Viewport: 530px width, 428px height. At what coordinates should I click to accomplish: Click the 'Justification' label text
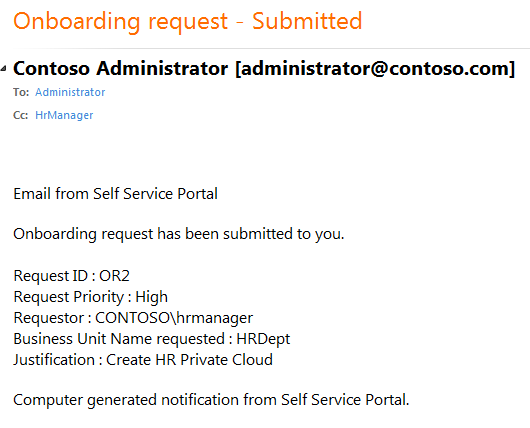[54, 360]
